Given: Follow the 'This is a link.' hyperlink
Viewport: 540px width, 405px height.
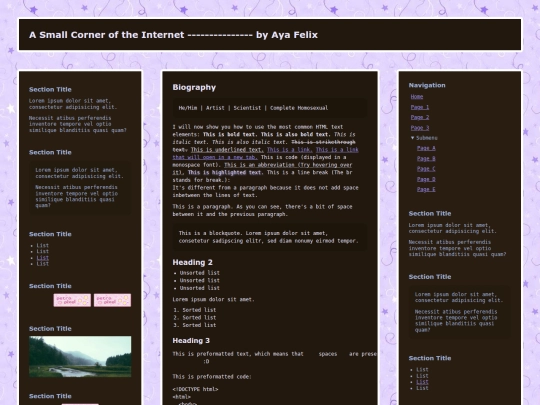Looking at the screenshot, I should (290, 149).
